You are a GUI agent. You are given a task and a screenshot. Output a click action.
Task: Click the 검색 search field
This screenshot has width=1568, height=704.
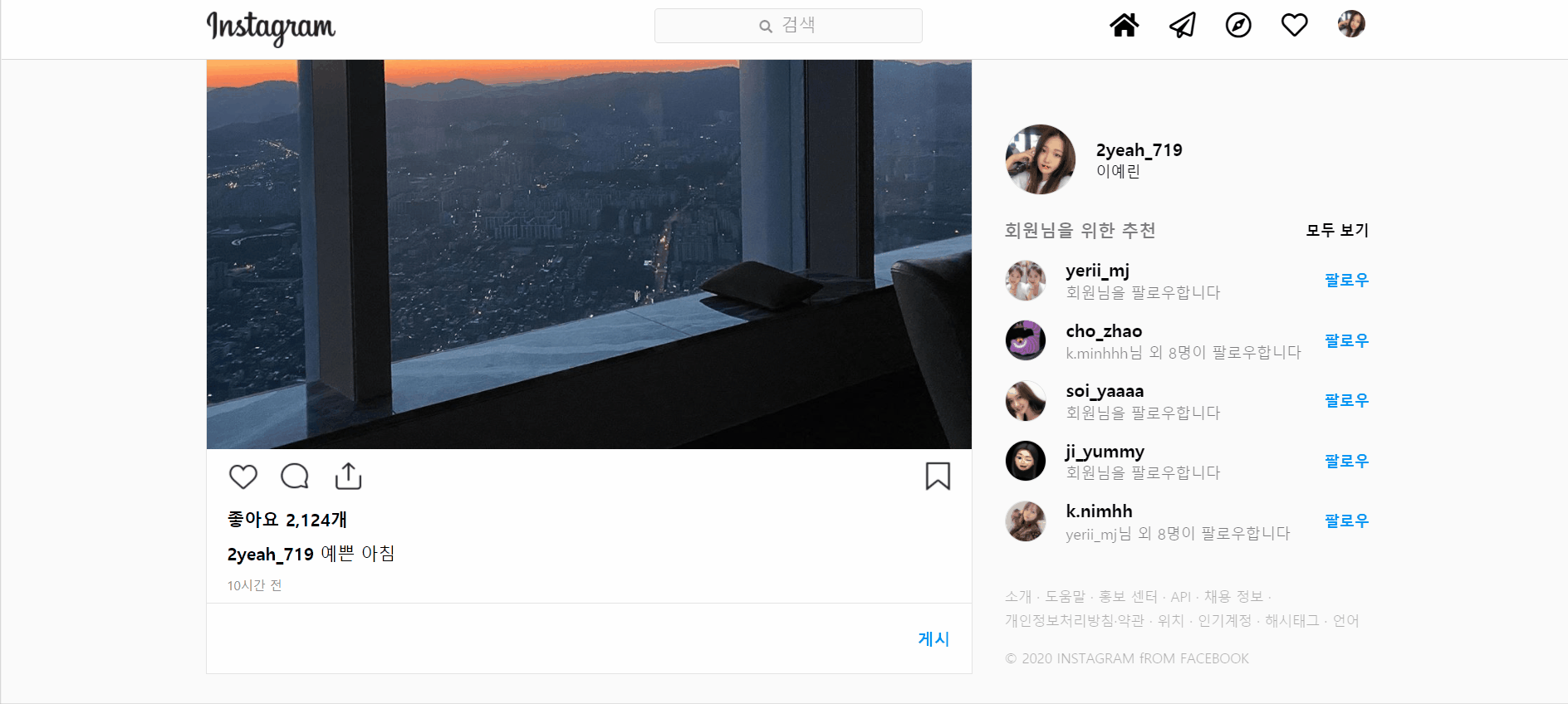click(788, 26)
